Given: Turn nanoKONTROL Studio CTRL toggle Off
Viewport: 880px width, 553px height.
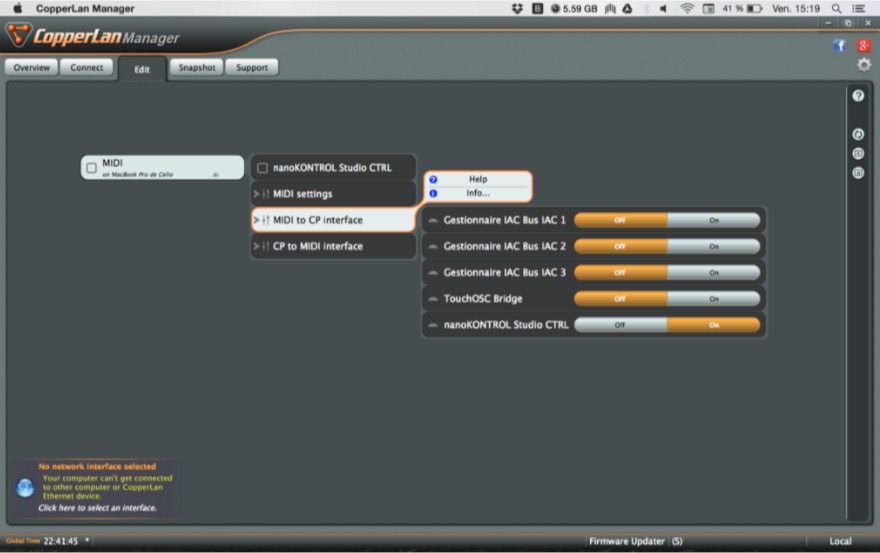Looking at the screenshot, I should tap(620, 325).
